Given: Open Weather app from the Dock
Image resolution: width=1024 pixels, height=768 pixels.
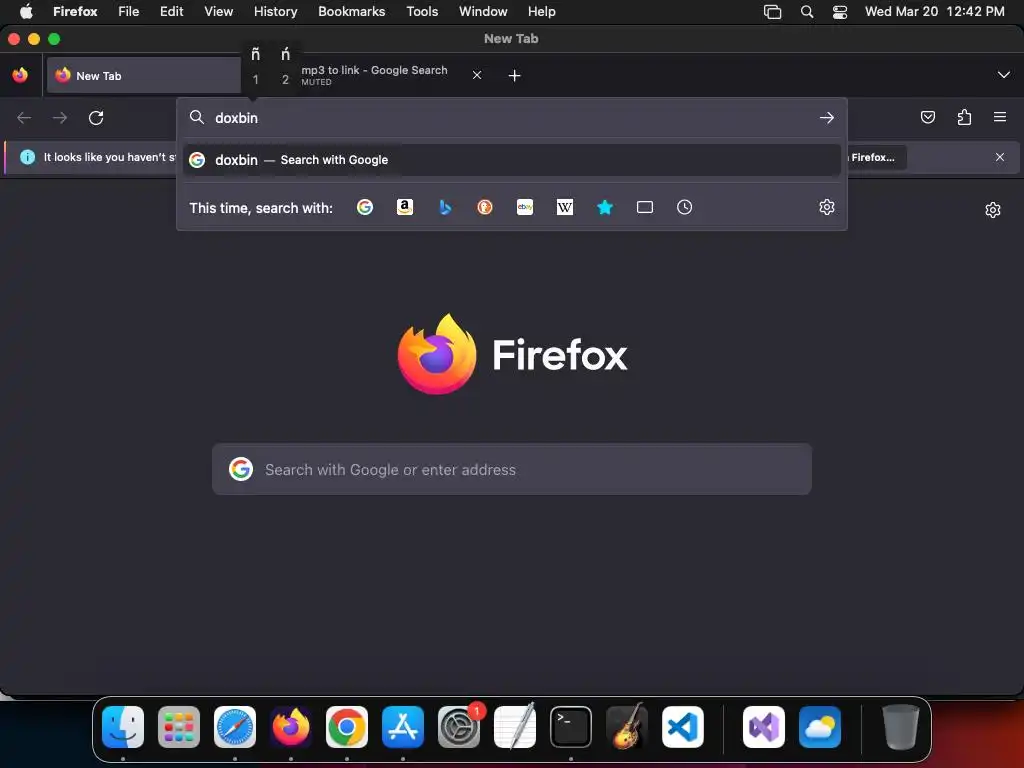Looking at the screenshot, I should [x=820, y=727].
